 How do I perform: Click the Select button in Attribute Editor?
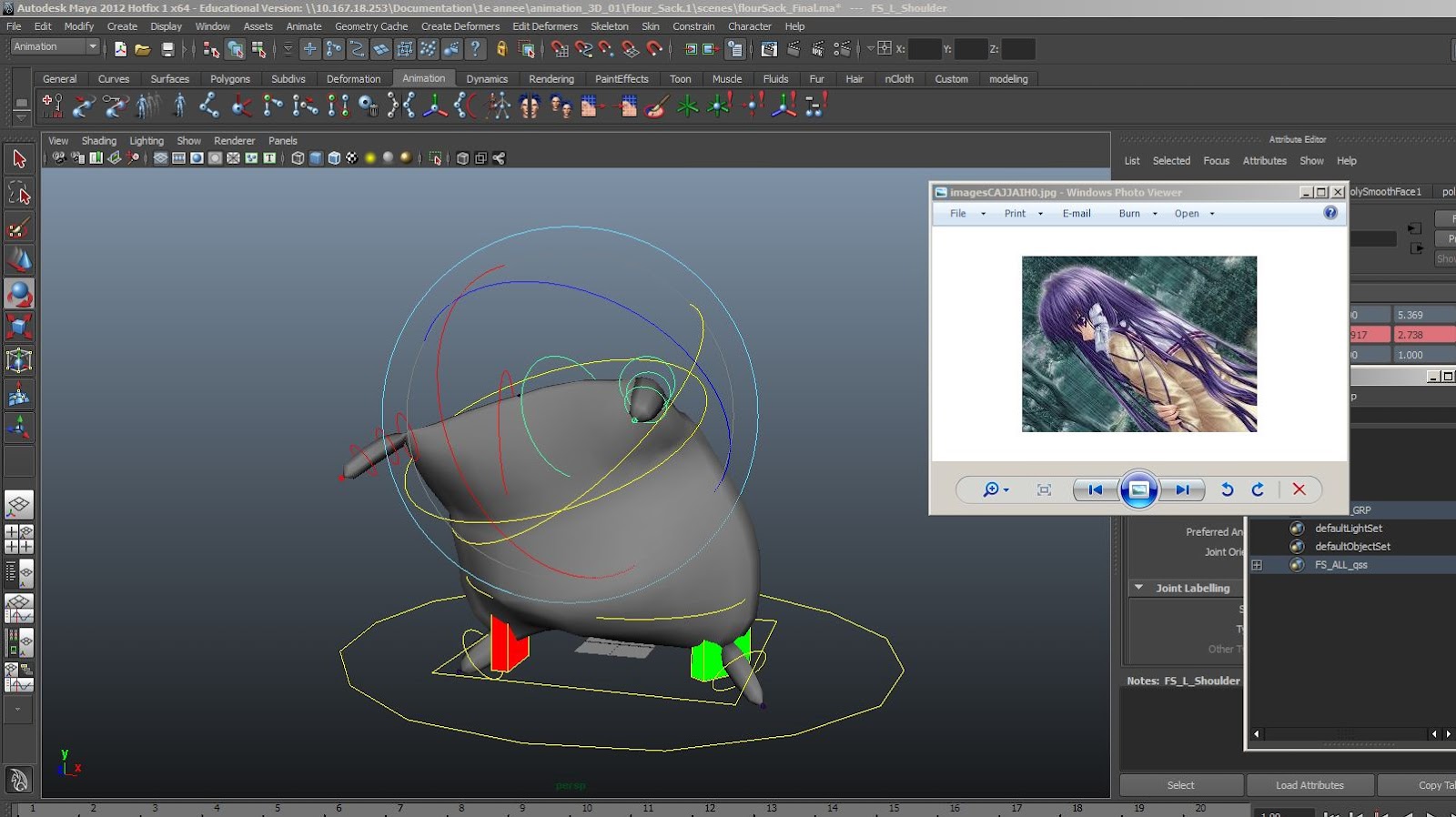[x=1180, y=785]
